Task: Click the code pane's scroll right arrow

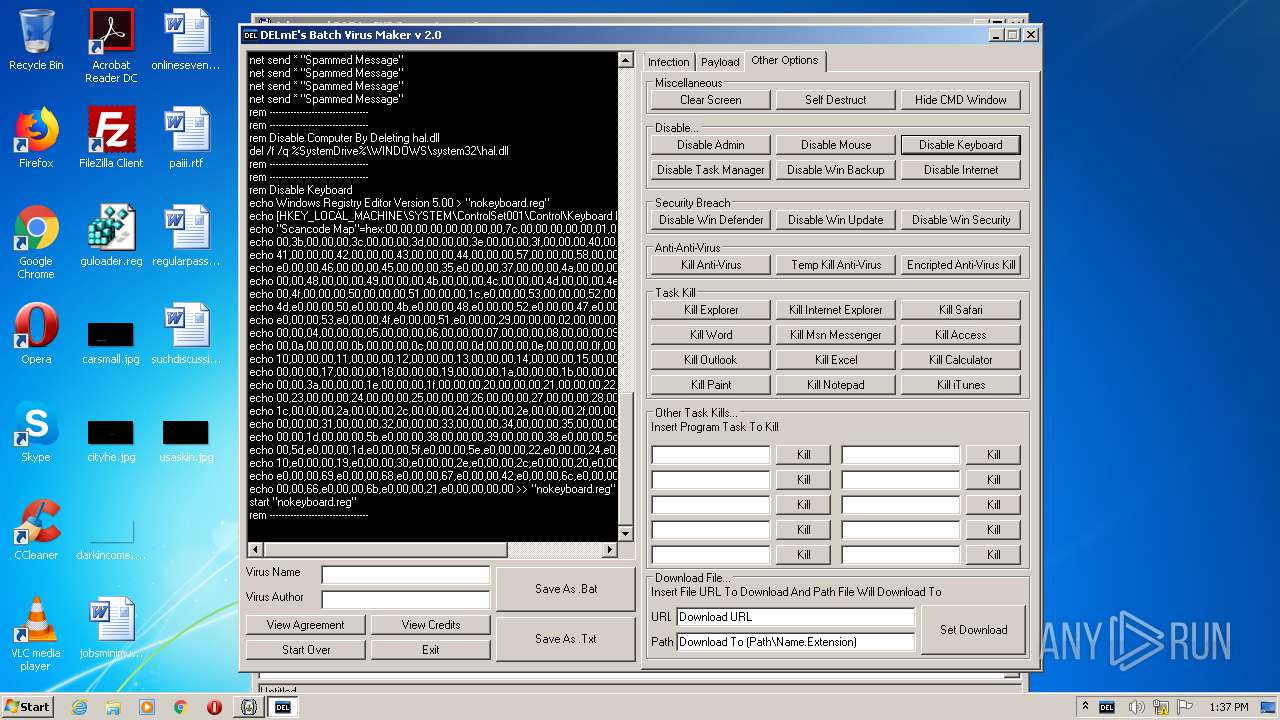Action: tap(610, 550)
